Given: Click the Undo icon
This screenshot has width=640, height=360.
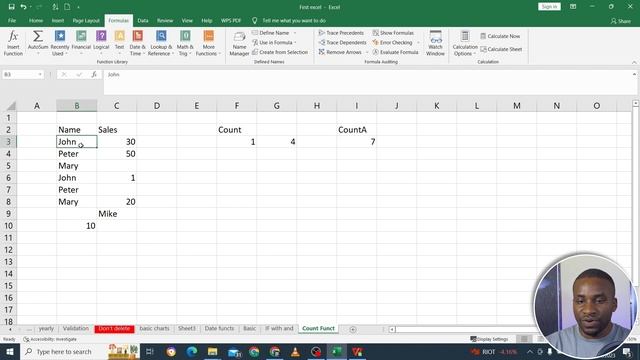Looking at the screenshot, I should [x=24, y=7].
